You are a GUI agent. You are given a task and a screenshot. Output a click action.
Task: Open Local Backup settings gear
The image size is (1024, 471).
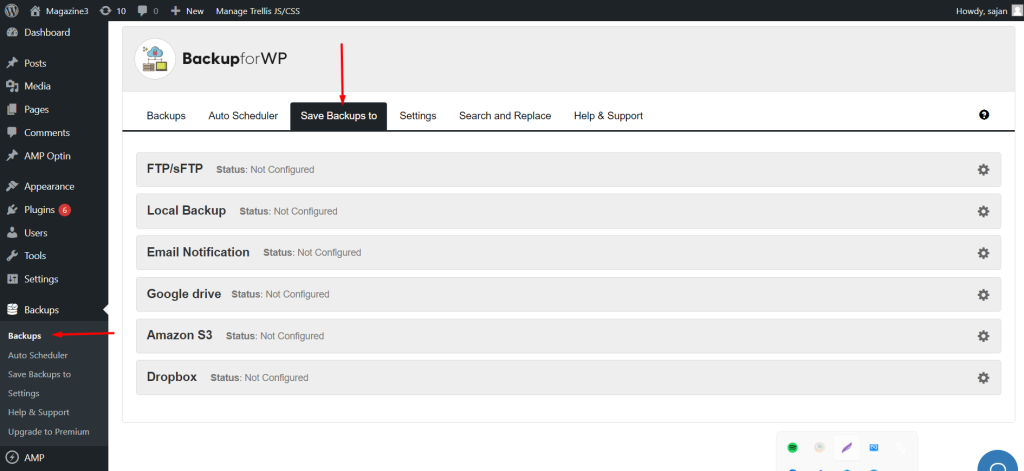pos(983,212)
